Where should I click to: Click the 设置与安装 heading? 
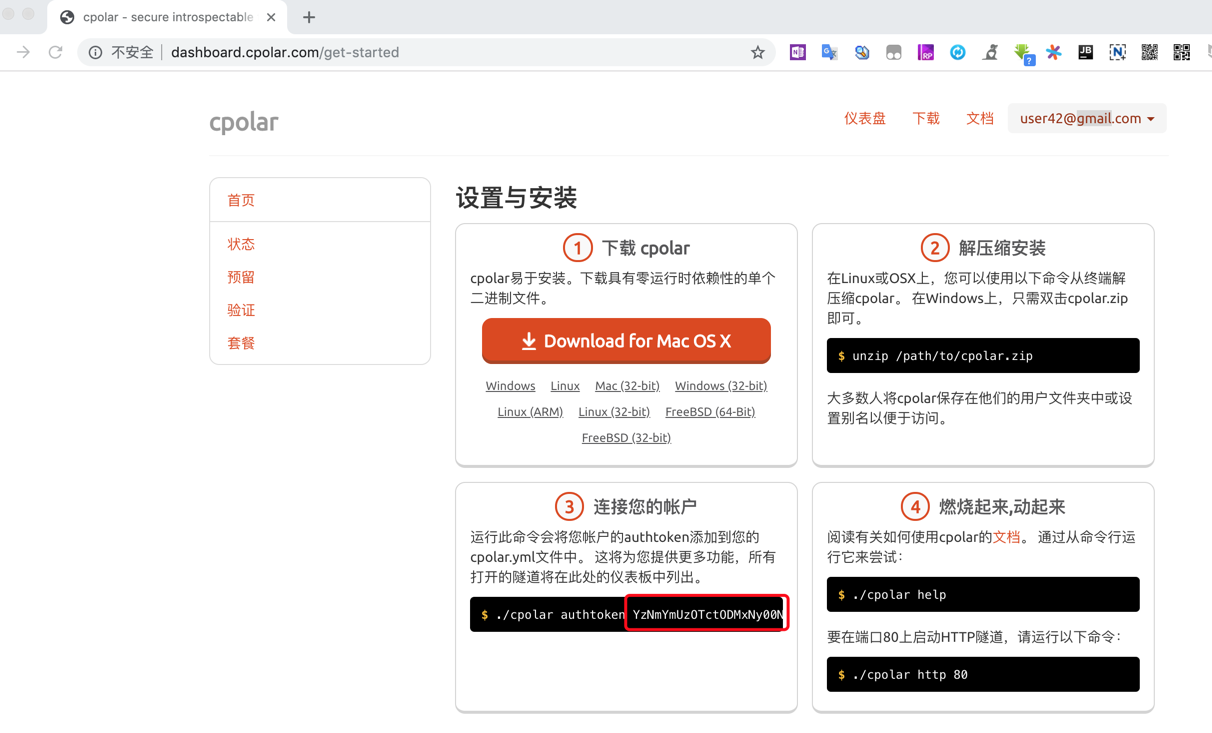click(517, 198)
